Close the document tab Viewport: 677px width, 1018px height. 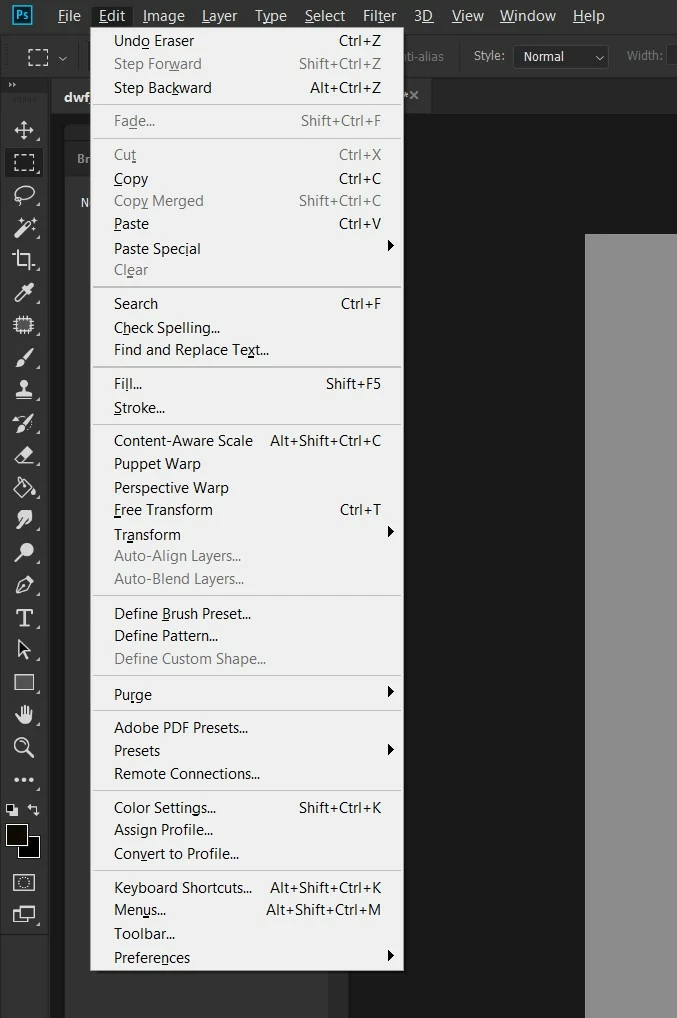tap(413, 95)
